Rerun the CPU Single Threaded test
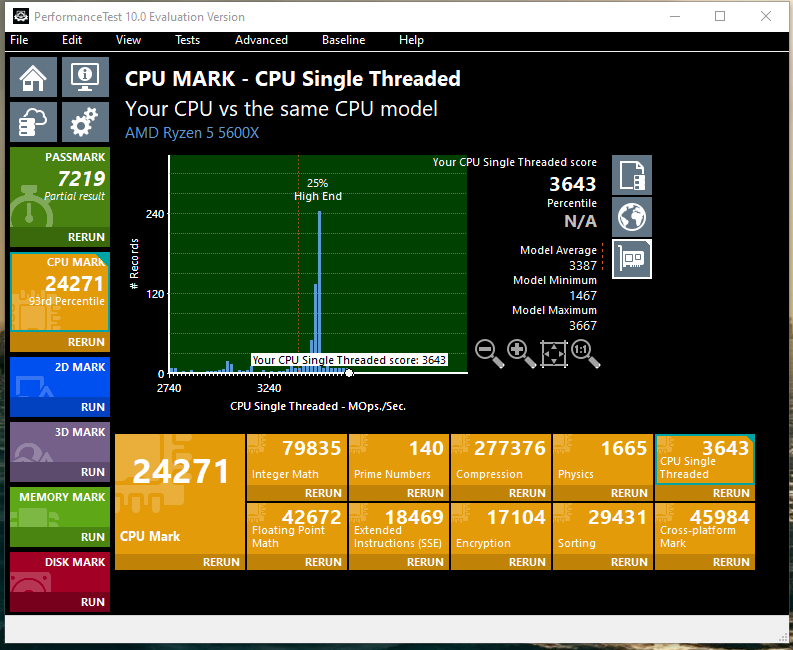 click(705, 493)
